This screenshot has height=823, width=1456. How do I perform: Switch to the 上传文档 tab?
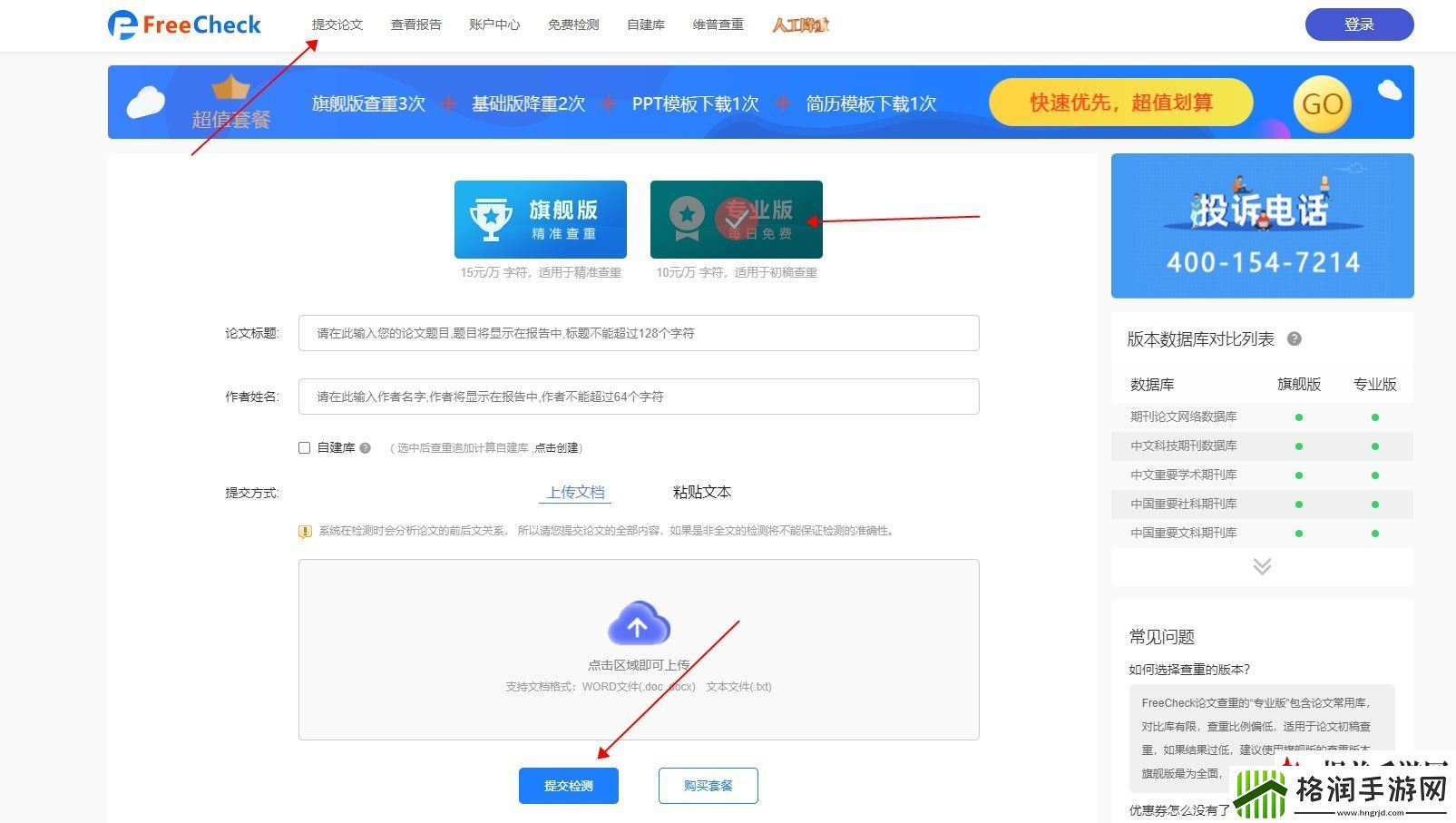pyautogui.click(x=575, y=492)
